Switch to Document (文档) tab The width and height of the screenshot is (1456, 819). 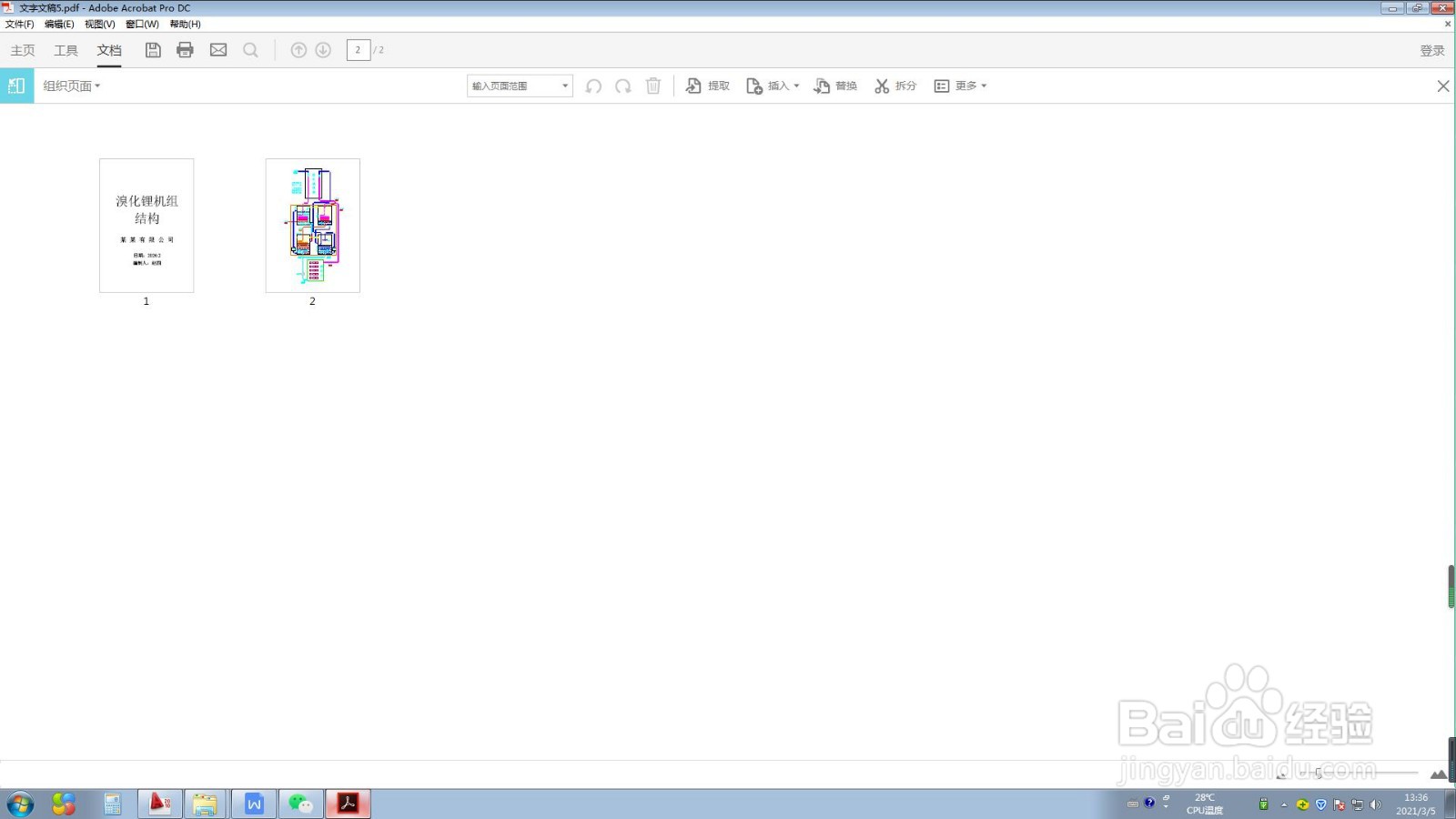(x=109, y=50)
